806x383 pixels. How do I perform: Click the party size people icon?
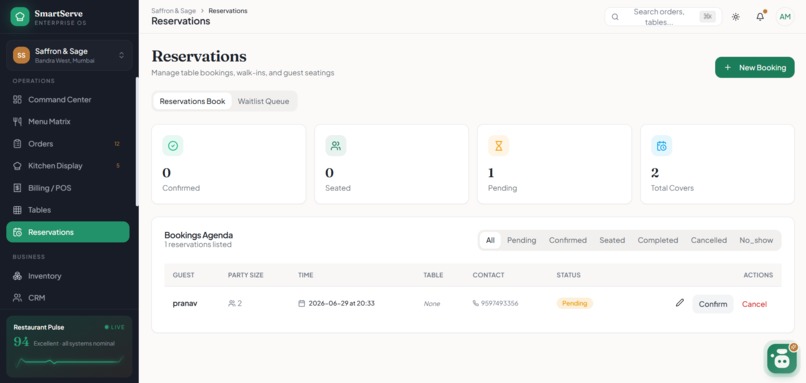[231, 303]
